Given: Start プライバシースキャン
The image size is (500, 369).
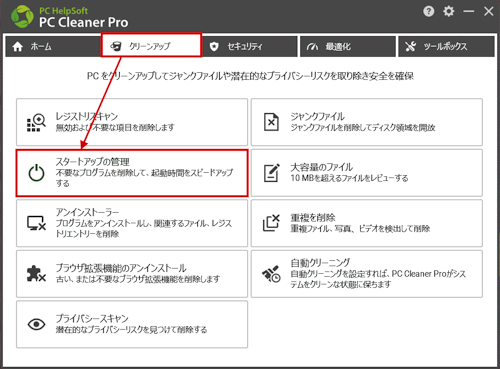Looking at the screenshot, I should click(x=132, y=324).
